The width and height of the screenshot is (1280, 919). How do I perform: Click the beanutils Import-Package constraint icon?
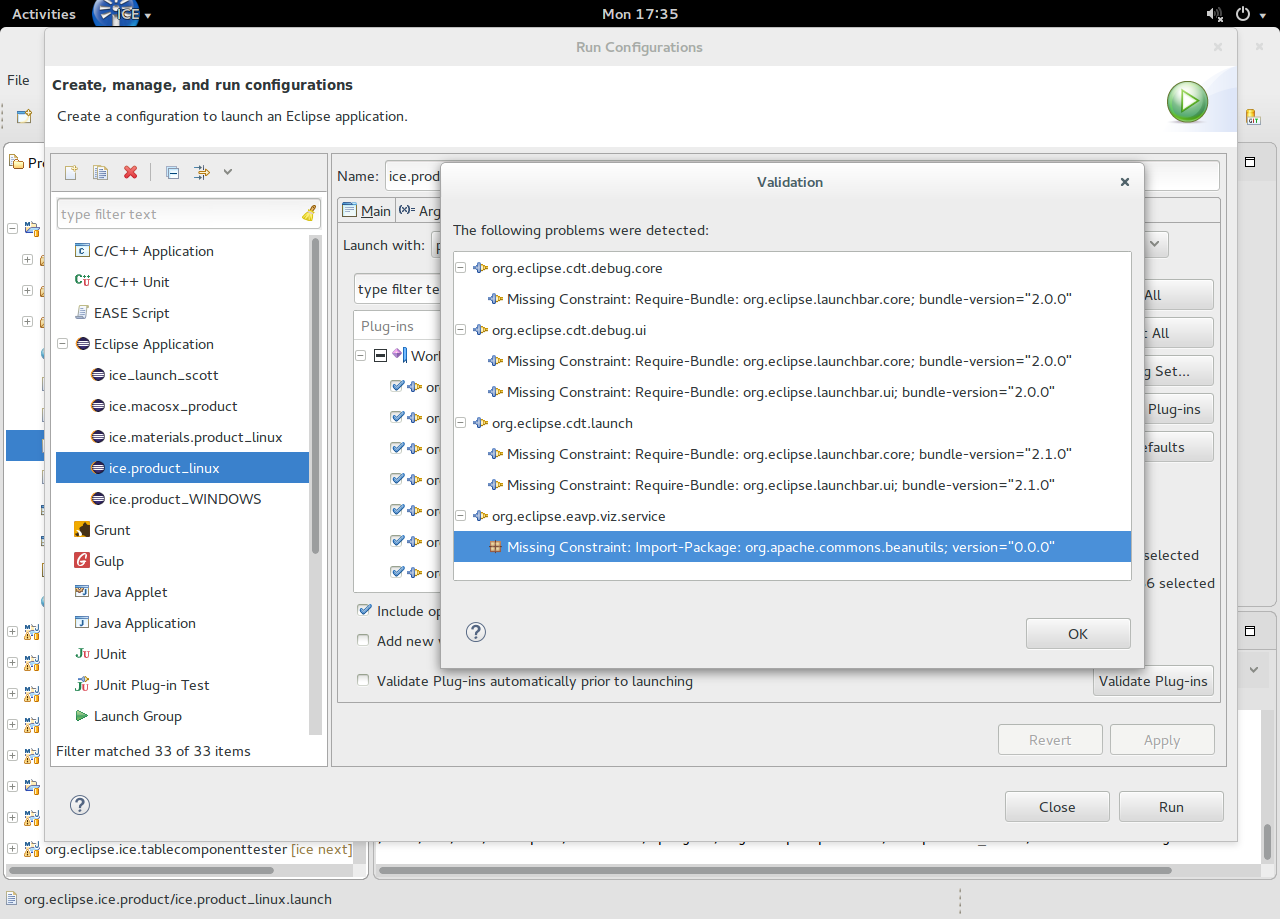(495, 547)
